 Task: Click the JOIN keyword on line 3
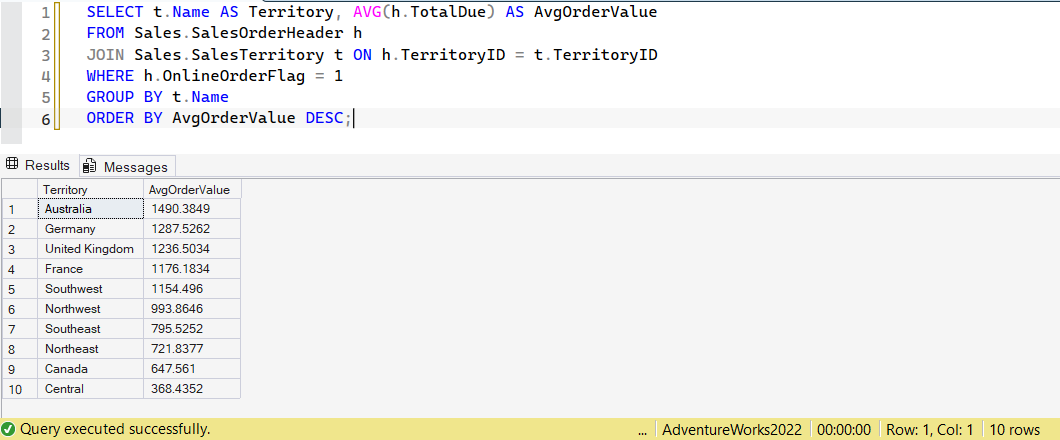tap(106, 55)
